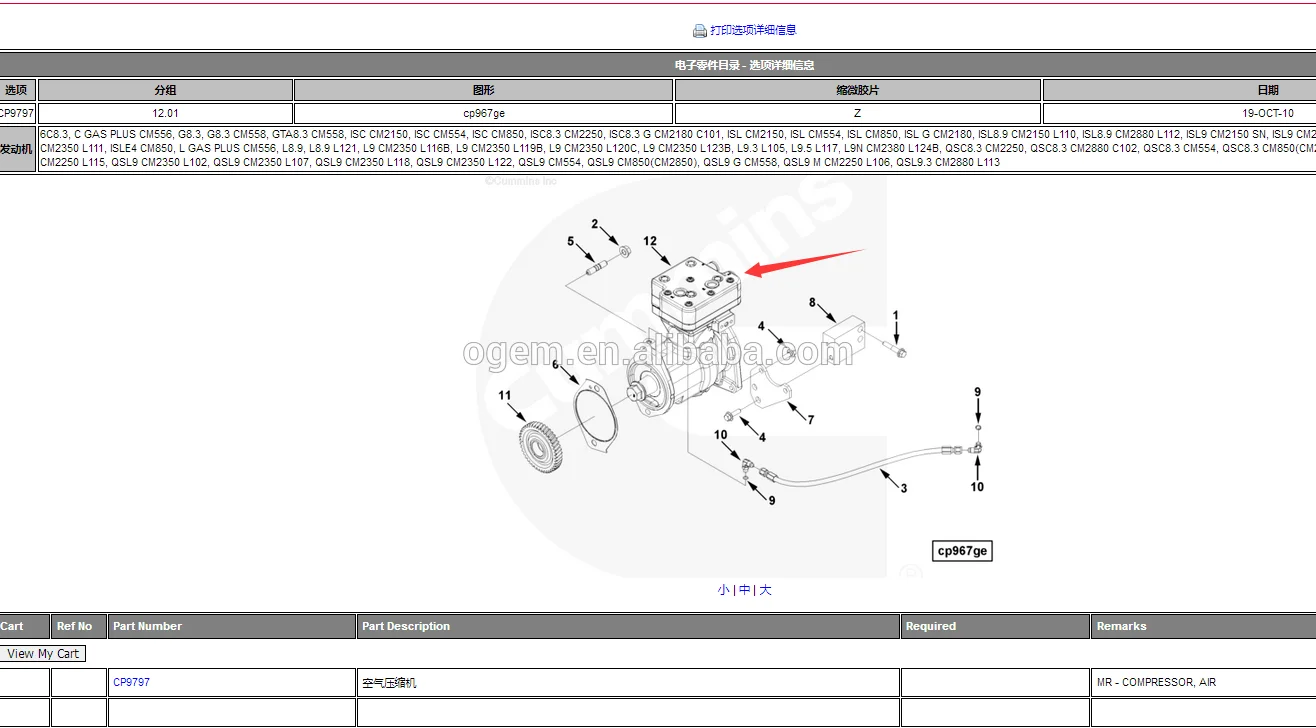
Task: Click part callout 11 near the gear
Action: [505, 396]
